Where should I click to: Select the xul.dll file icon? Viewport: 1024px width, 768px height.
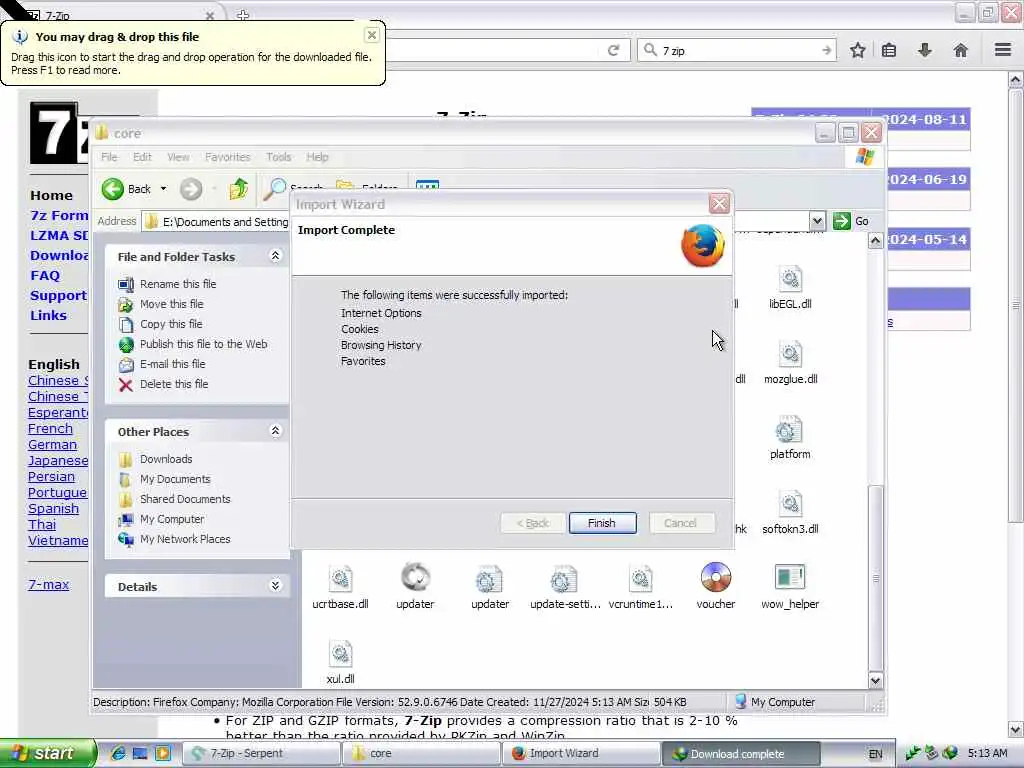(x=340, y=655)
